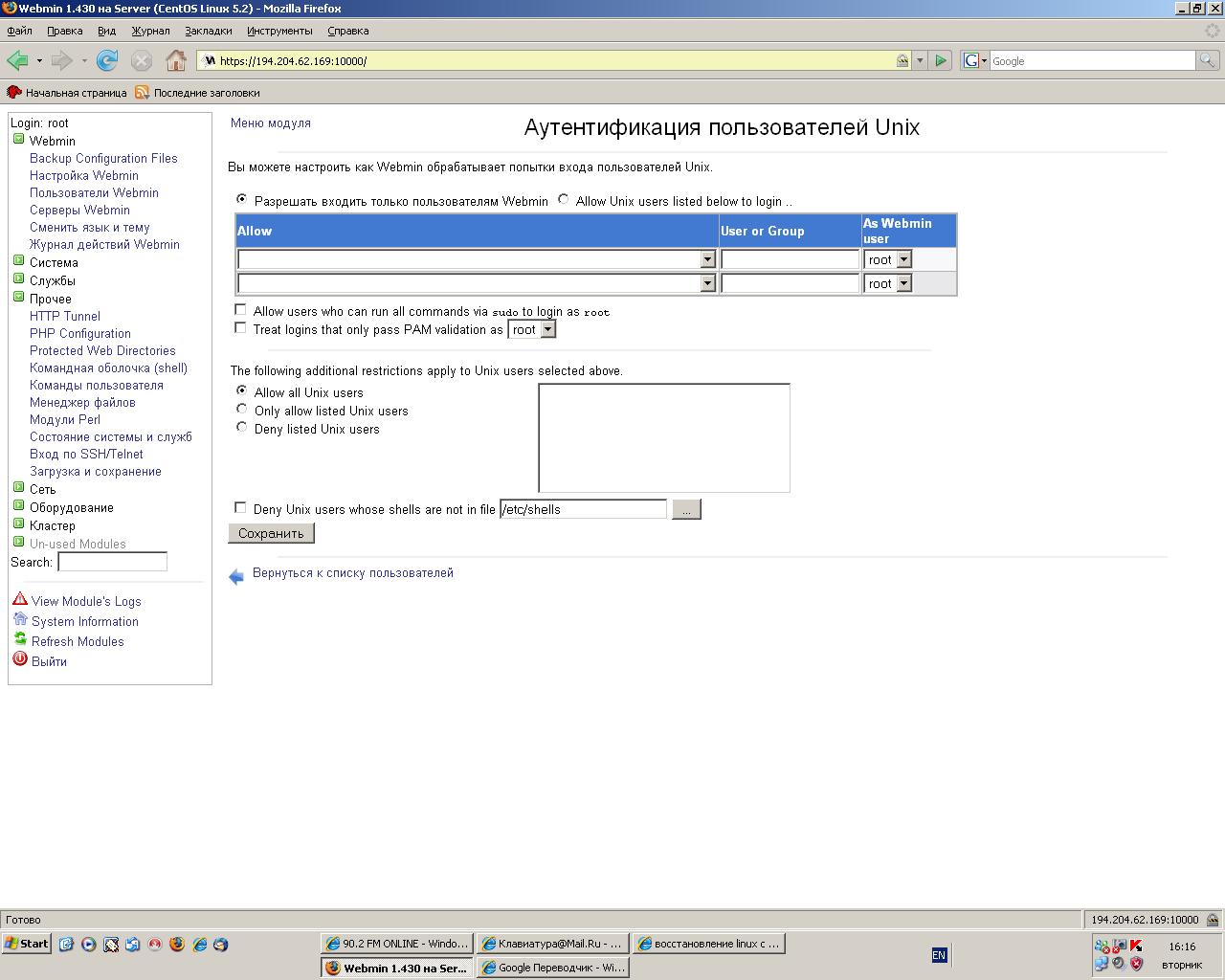This screenshot has width=1225, height=980.
Task: Click the Сохранить button
Action: pyautogui.click(x=271, y=533)
